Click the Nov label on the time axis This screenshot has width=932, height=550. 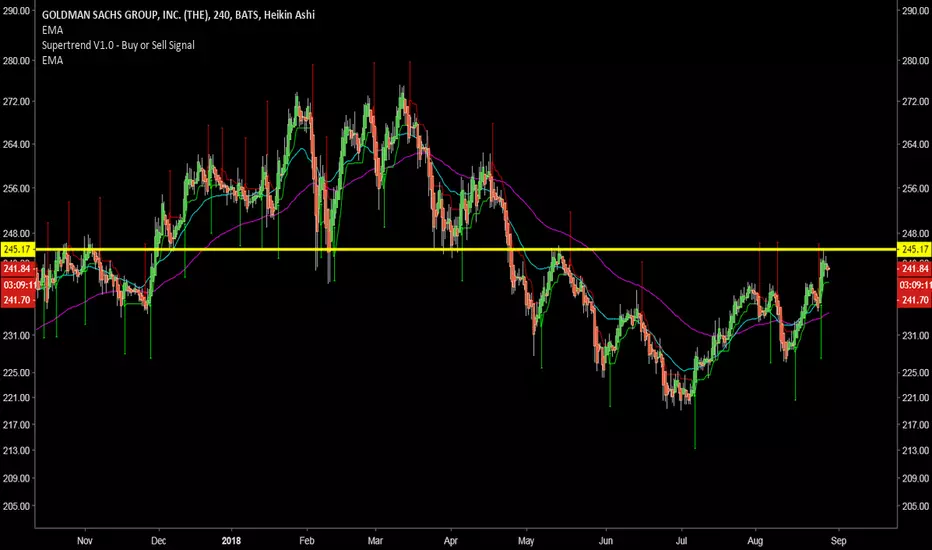[85, 541]
